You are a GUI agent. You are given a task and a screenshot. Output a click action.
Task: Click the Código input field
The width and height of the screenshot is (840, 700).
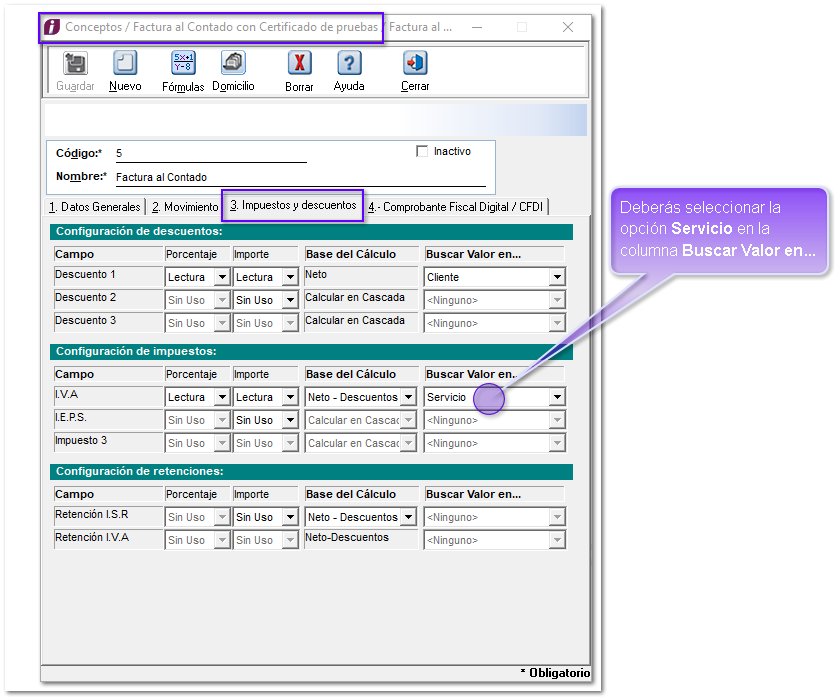click(x=210, y=153)
